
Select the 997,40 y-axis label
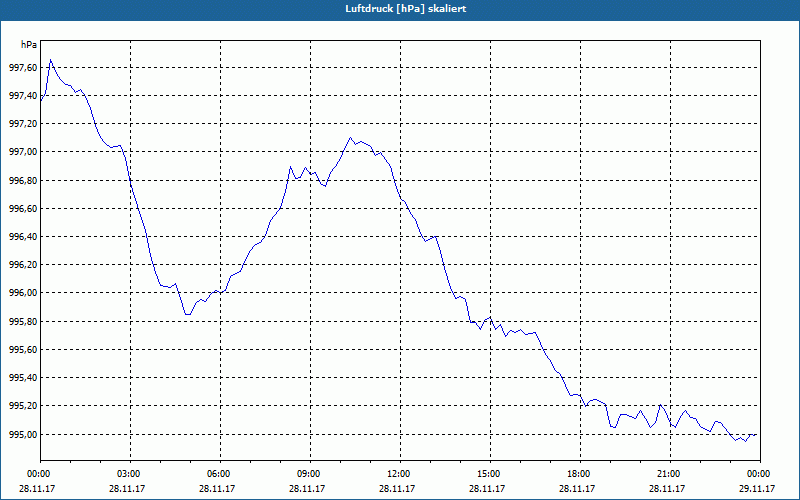[x=23, y=95]
